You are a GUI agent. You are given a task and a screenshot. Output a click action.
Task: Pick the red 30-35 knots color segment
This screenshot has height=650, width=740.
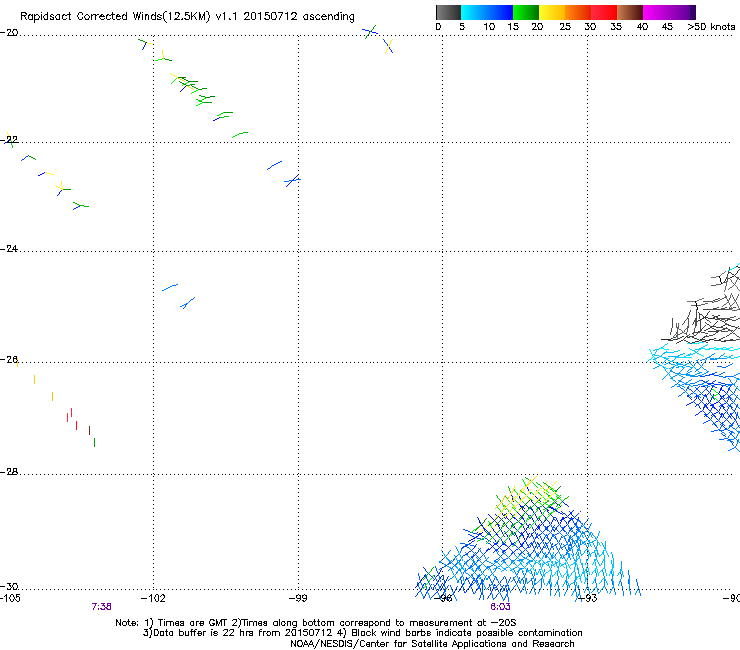(604, 12)
